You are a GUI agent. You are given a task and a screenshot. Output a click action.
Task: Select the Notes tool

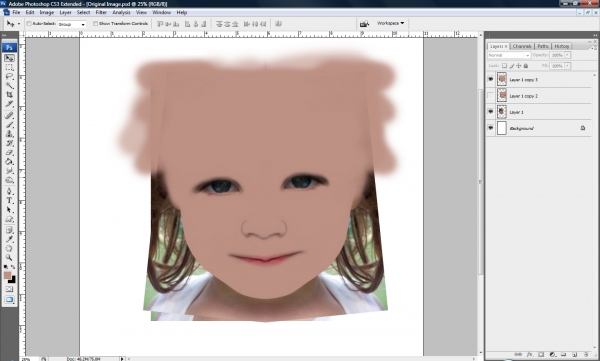[x=9, y=230]
